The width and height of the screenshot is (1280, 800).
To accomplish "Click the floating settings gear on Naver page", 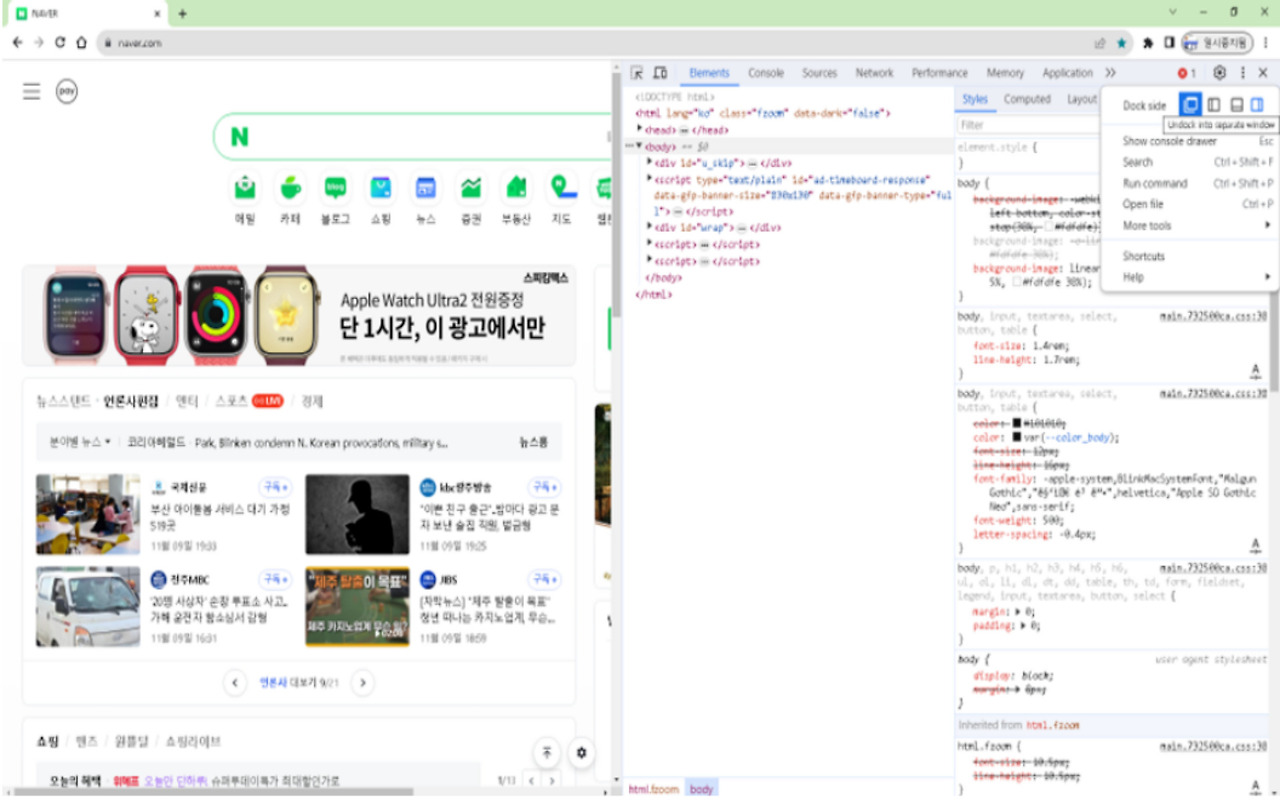I will coord(581,753).
